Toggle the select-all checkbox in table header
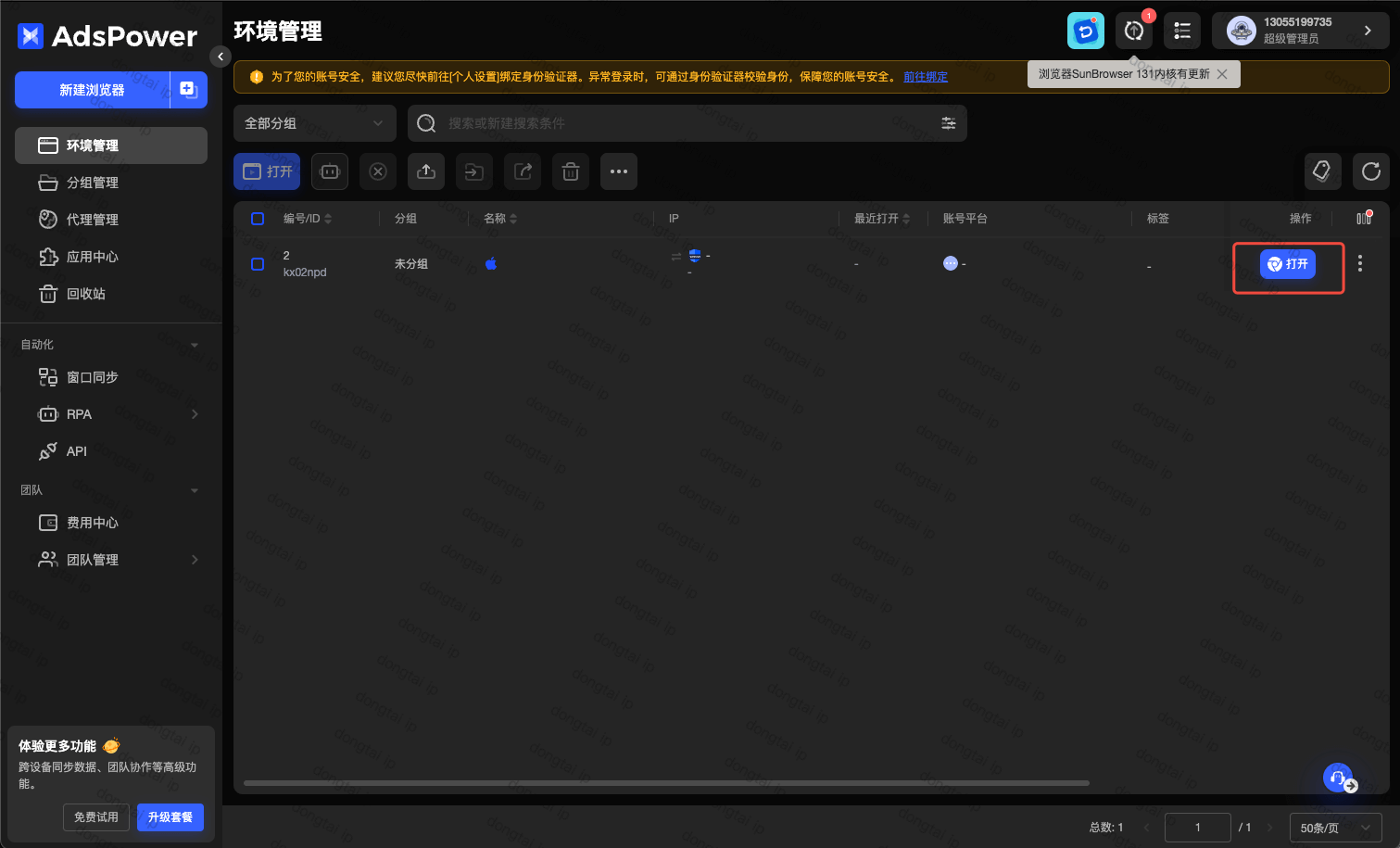1400x848 pixels. click(258, 219)
